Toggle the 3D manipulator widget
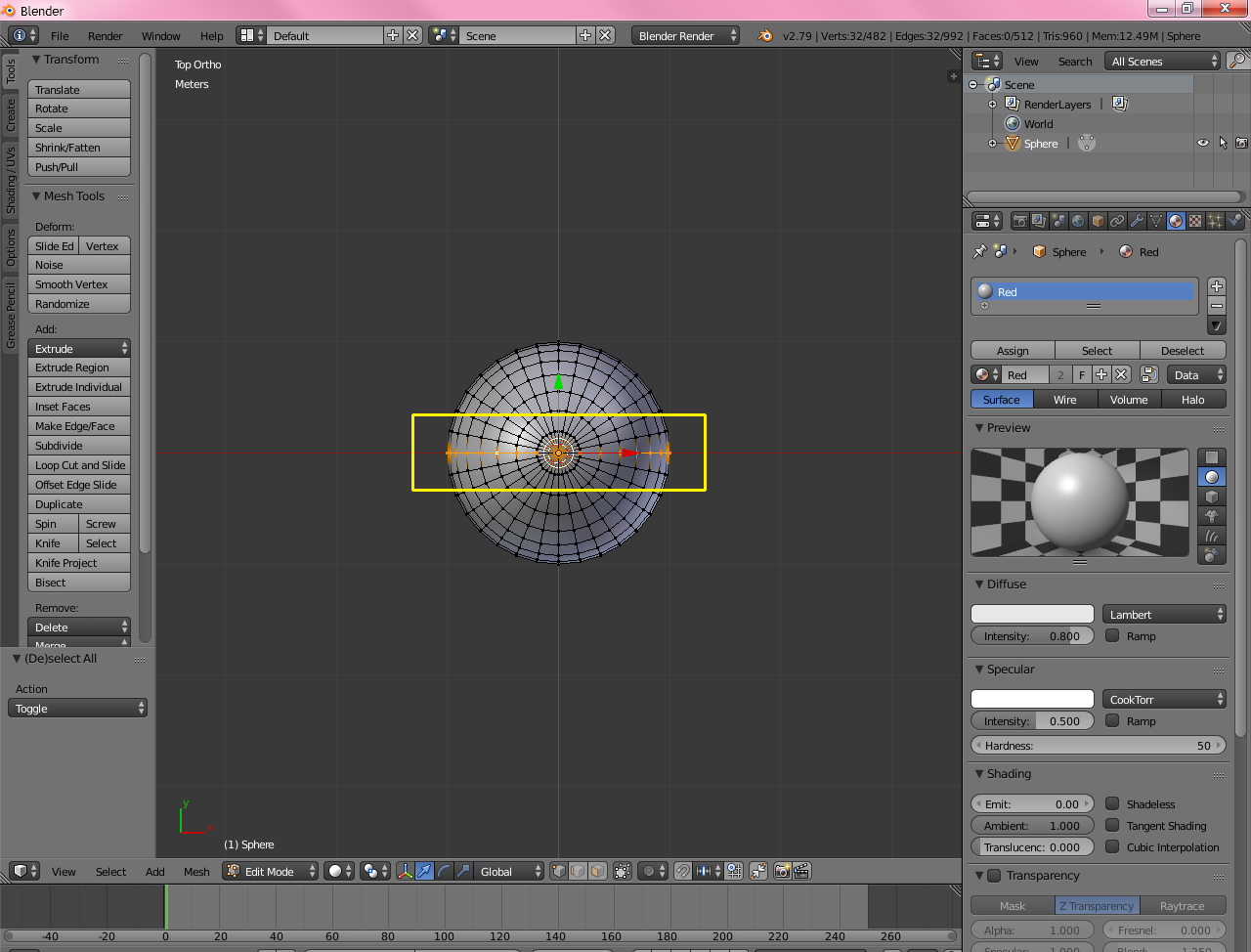The height and width of the screenshot is (952, 1251). [x=405, y=871]
